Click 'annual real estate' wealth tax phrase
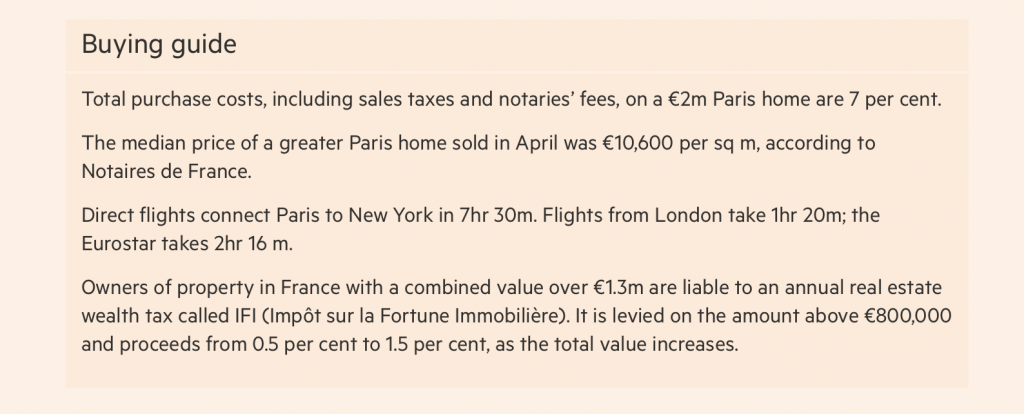 pos(863,287)
